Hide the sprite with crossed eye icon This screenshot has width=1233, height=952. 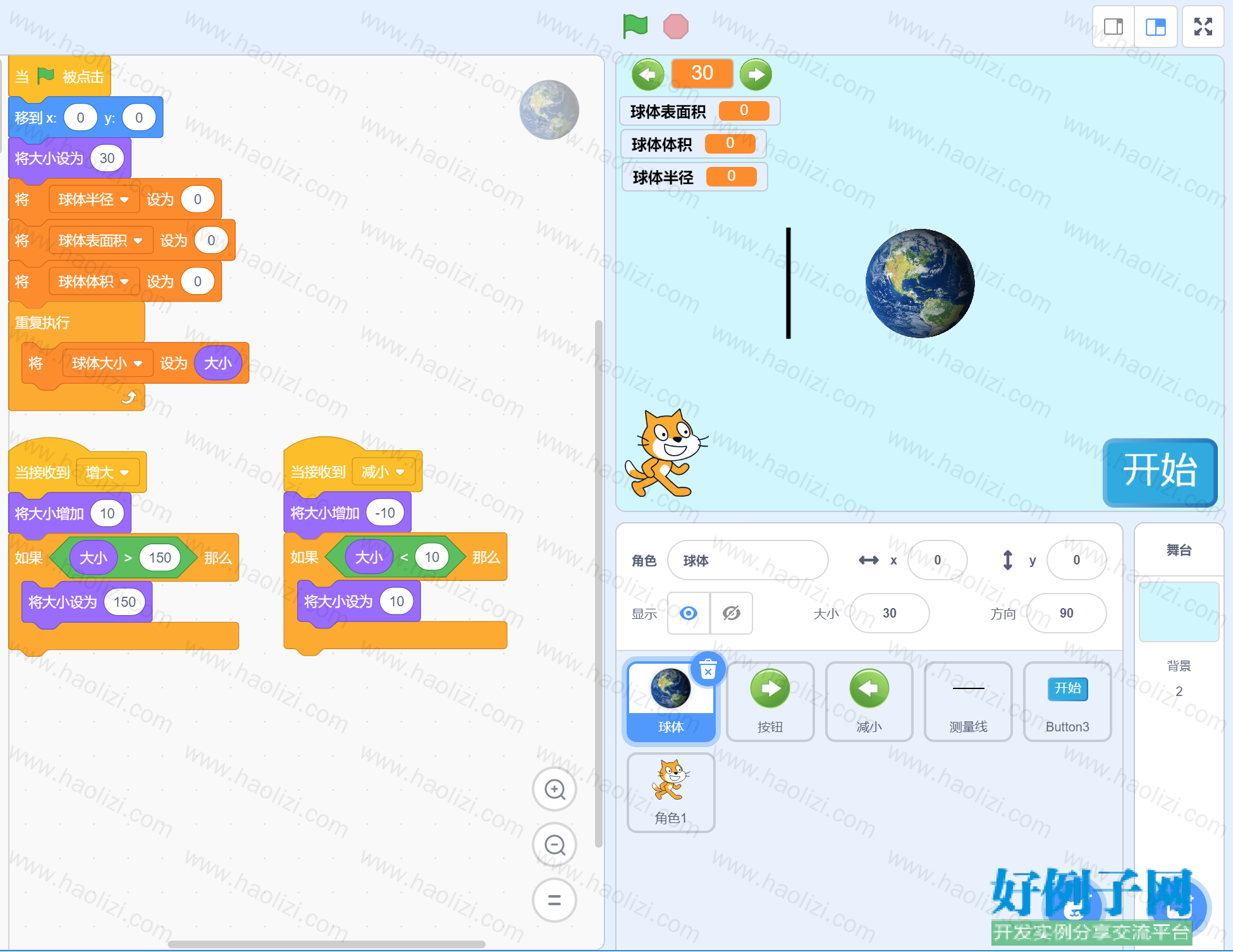pos(732,613)
